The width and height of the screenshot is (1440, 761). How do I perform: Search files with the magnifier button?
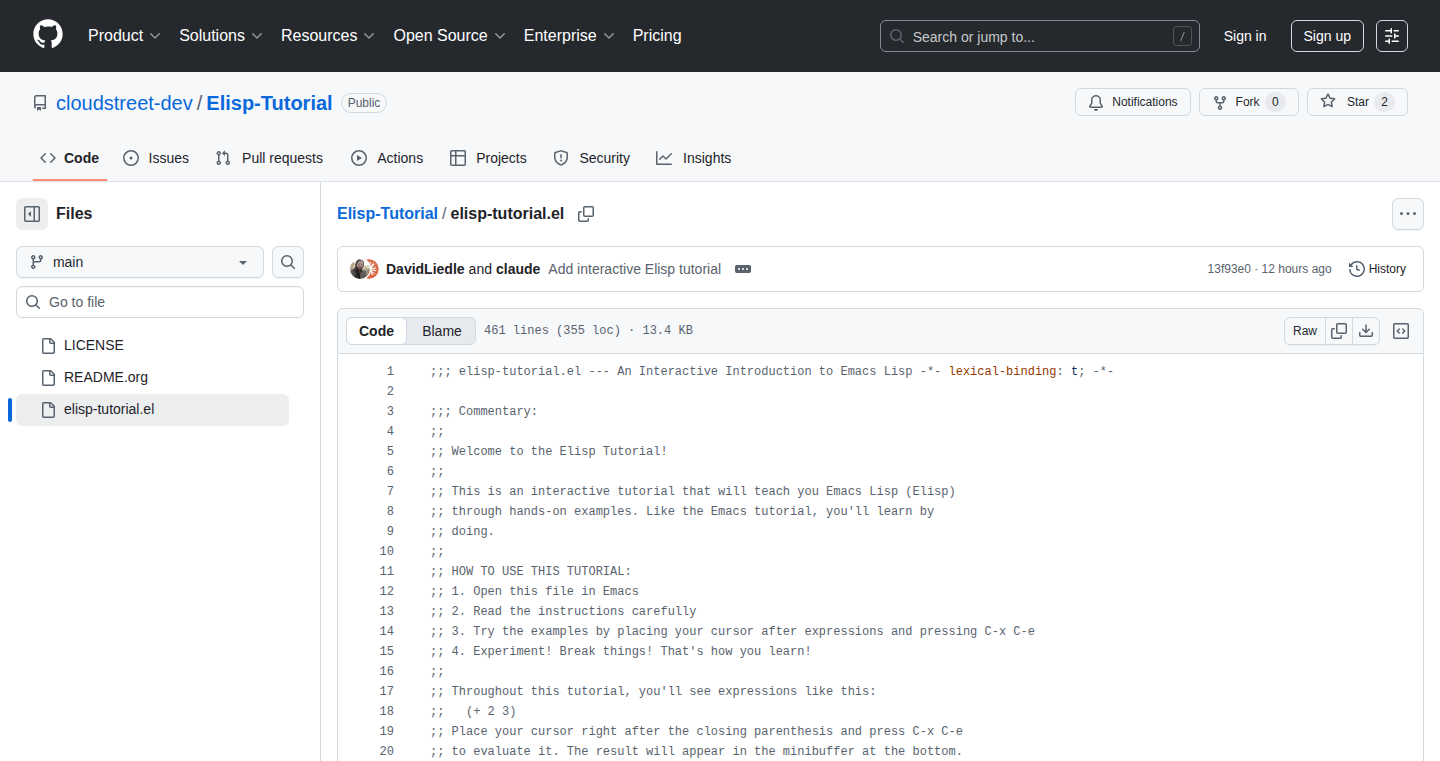pyautogui.click(x=288, y=262)
